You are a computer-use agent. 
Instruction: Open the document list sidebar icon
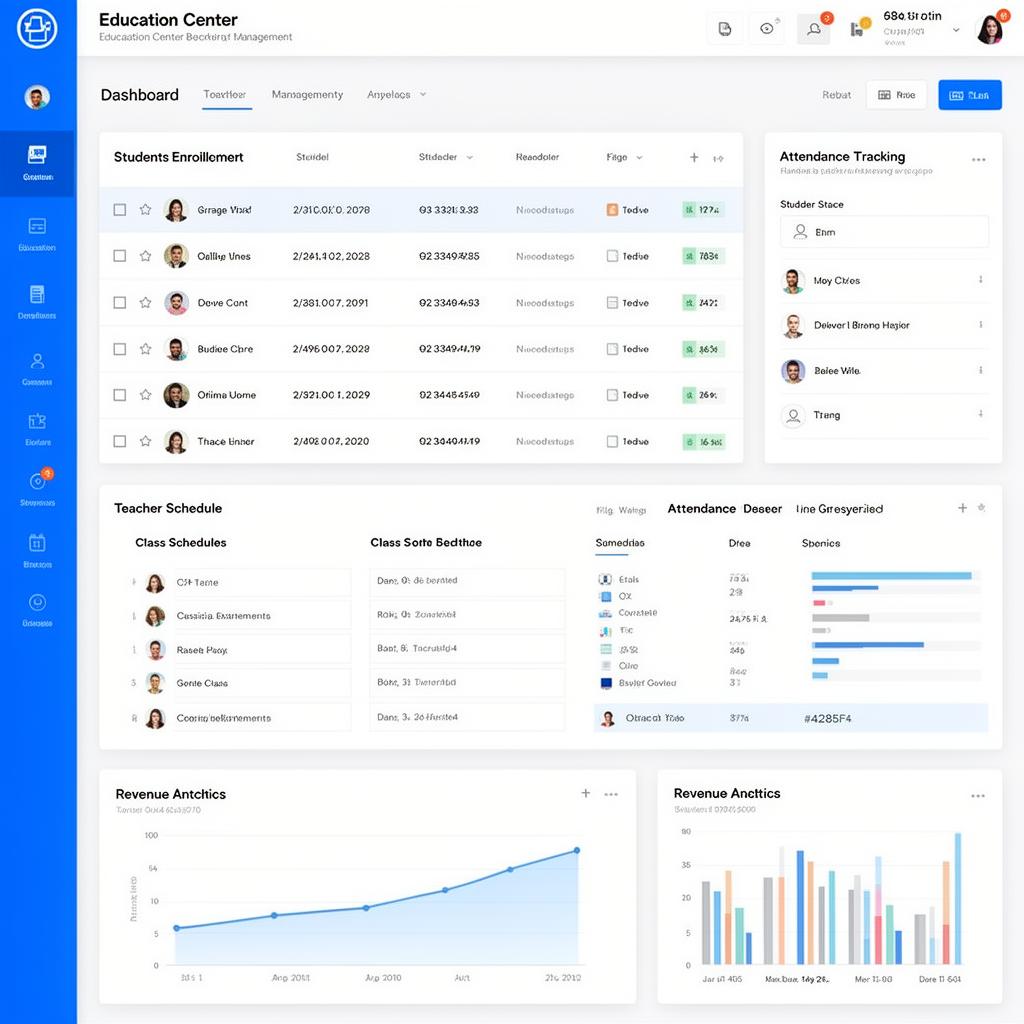[37, 295]
